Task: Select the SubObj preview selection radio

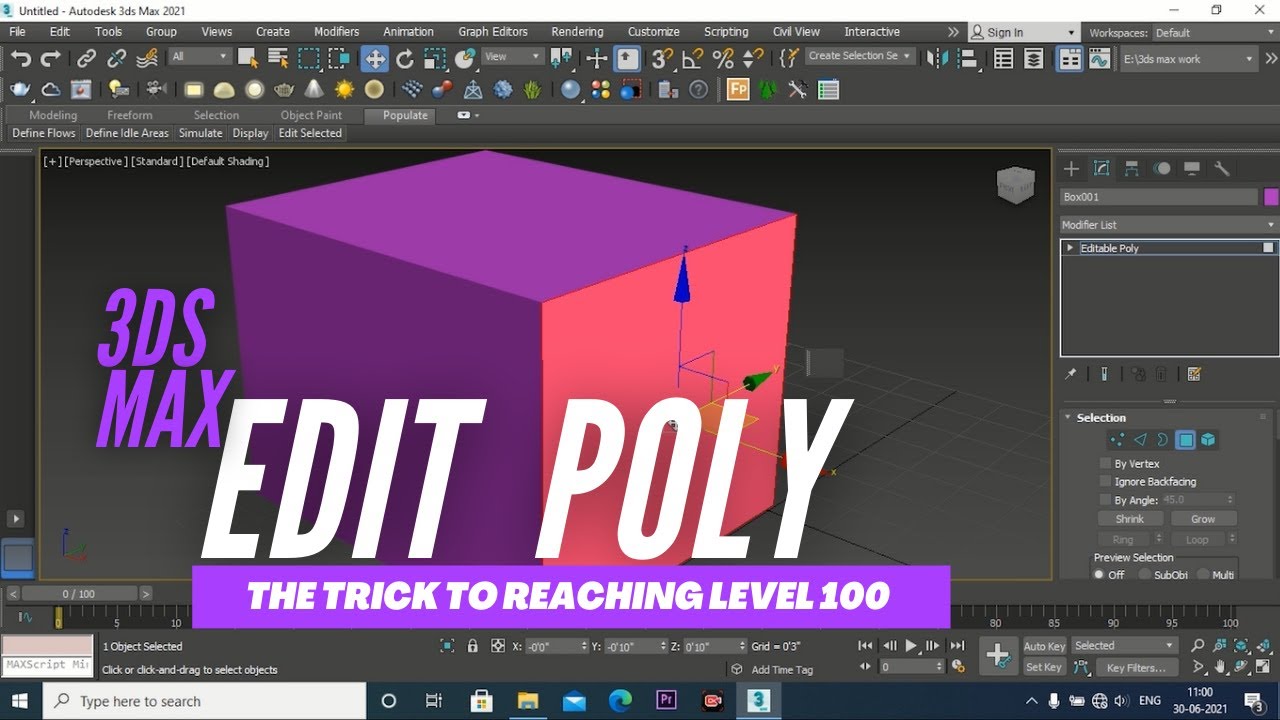Action: pos(1145,575)
